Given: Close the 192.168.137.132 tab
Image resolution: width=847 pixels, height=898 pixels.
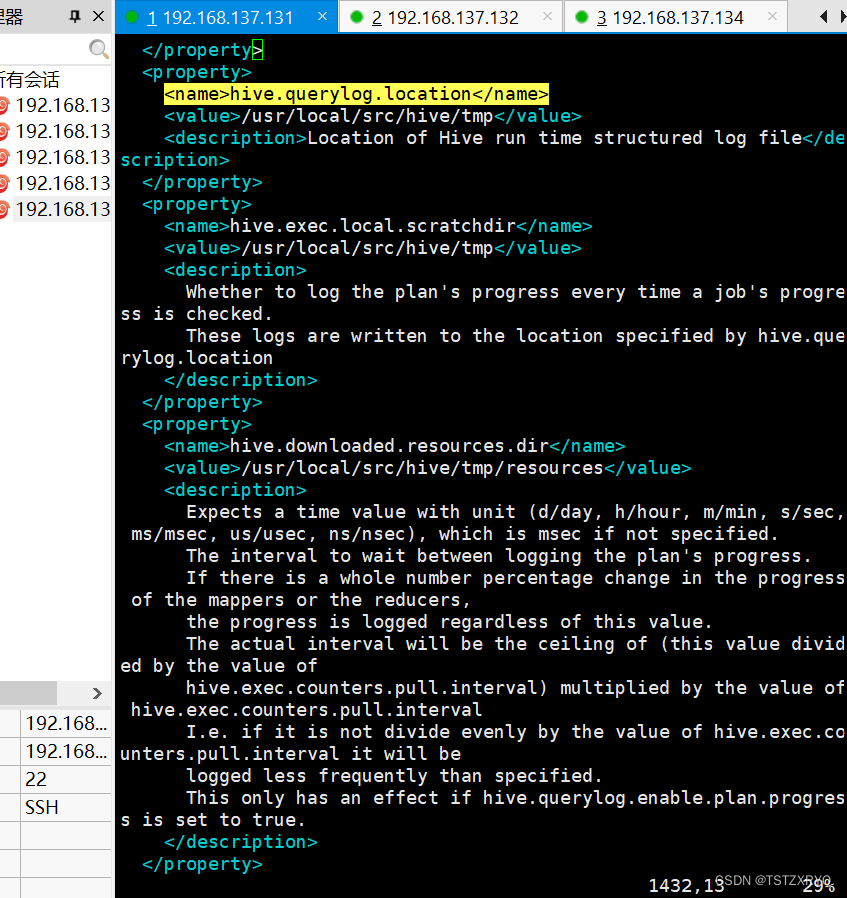Looking at the screenshot, I should click(x=547, y=17).
